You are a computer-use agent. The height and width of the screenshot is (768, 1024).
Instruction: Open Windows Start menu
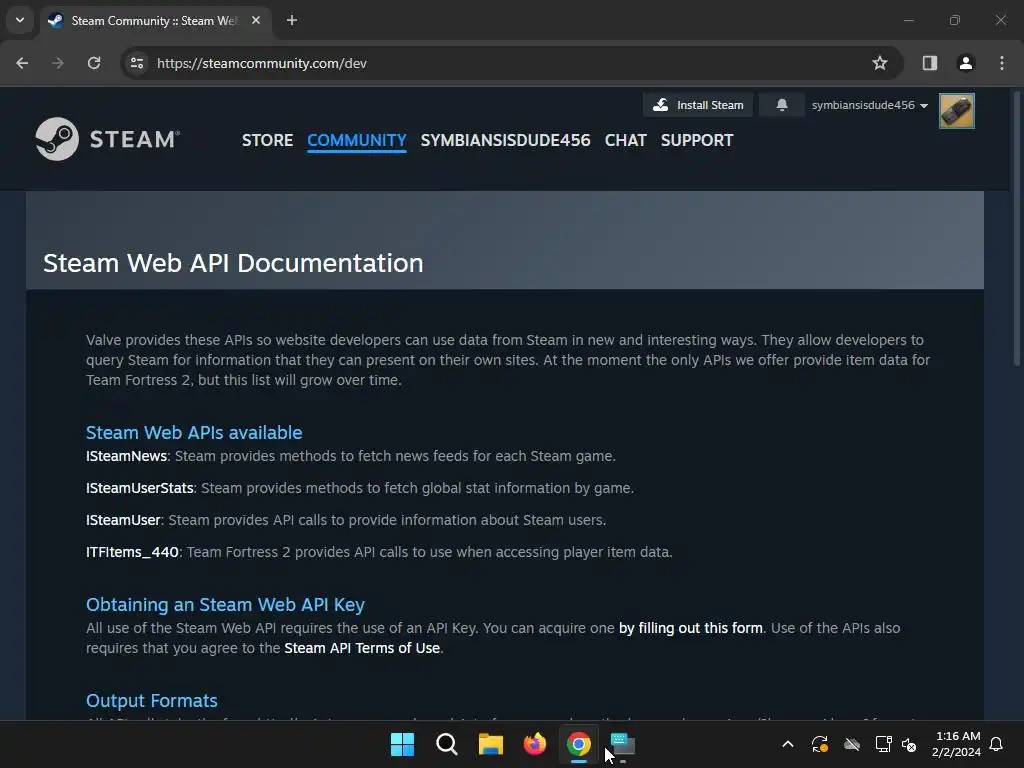(x=402, y=744)
